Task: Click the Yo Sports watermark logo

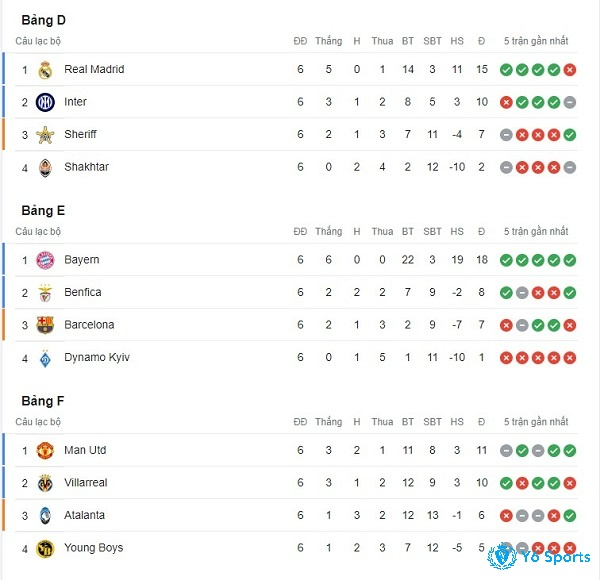Action: (x=539, y=556)
